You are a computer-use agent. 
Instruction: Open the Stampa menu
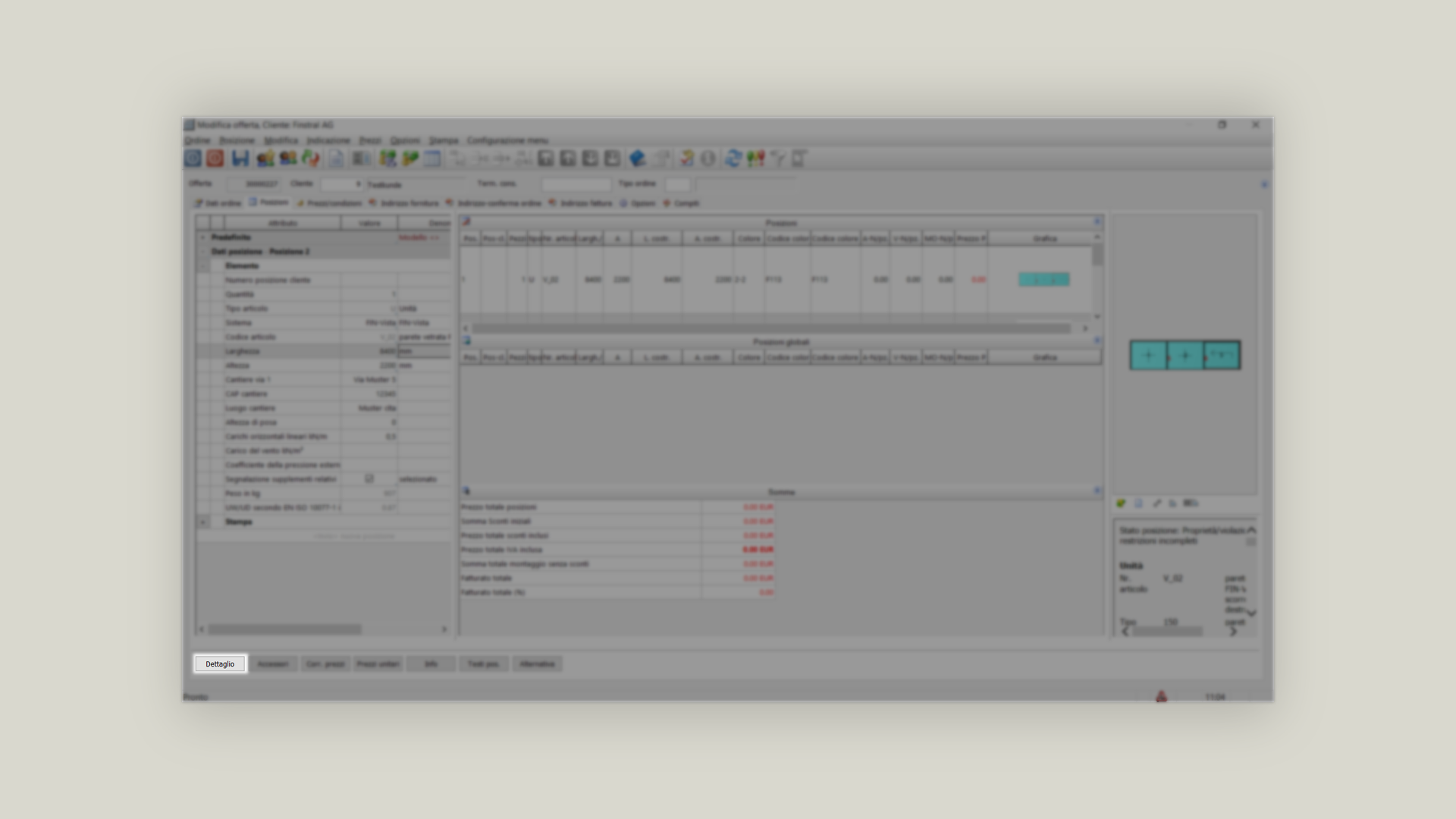coord(444,140)
